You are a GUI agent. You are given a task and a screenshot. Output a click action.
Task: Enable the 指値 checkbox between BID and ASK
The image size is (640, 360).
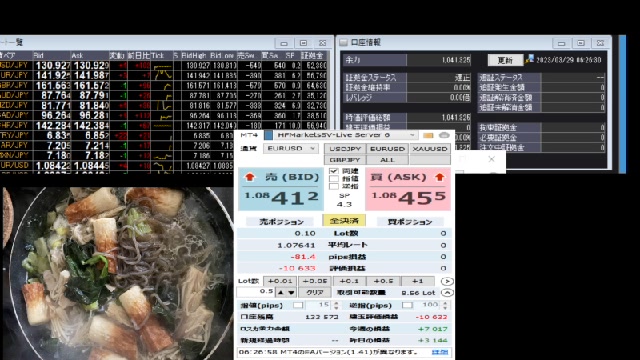(334, 178)
